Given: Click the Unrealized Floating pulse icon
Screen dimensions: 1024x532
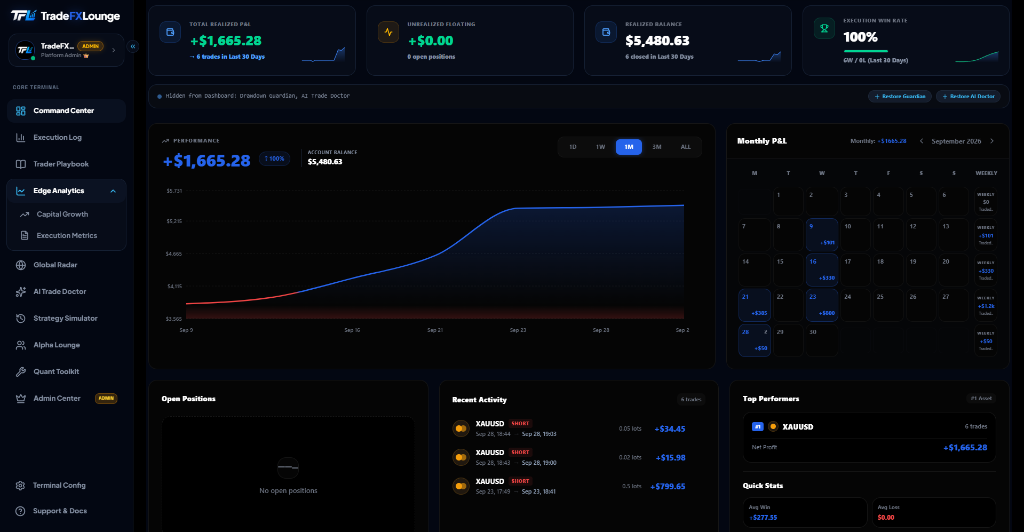Looking at the screenshot, I should [389, 32].
